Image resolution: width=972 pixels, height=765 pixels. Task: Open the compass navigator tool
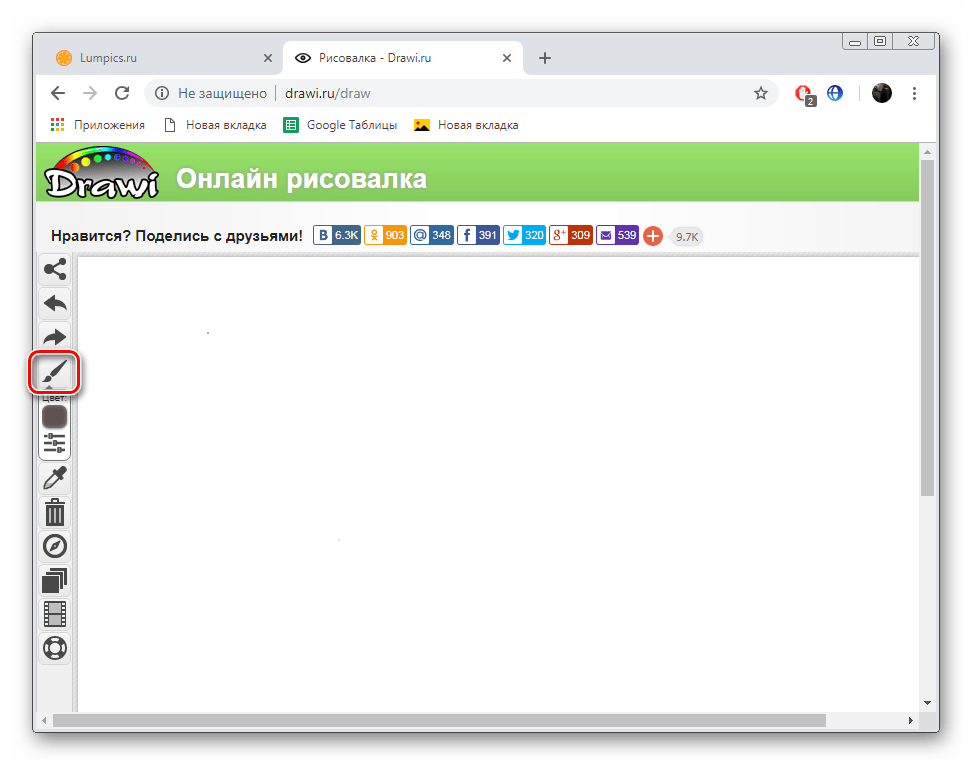54,546
